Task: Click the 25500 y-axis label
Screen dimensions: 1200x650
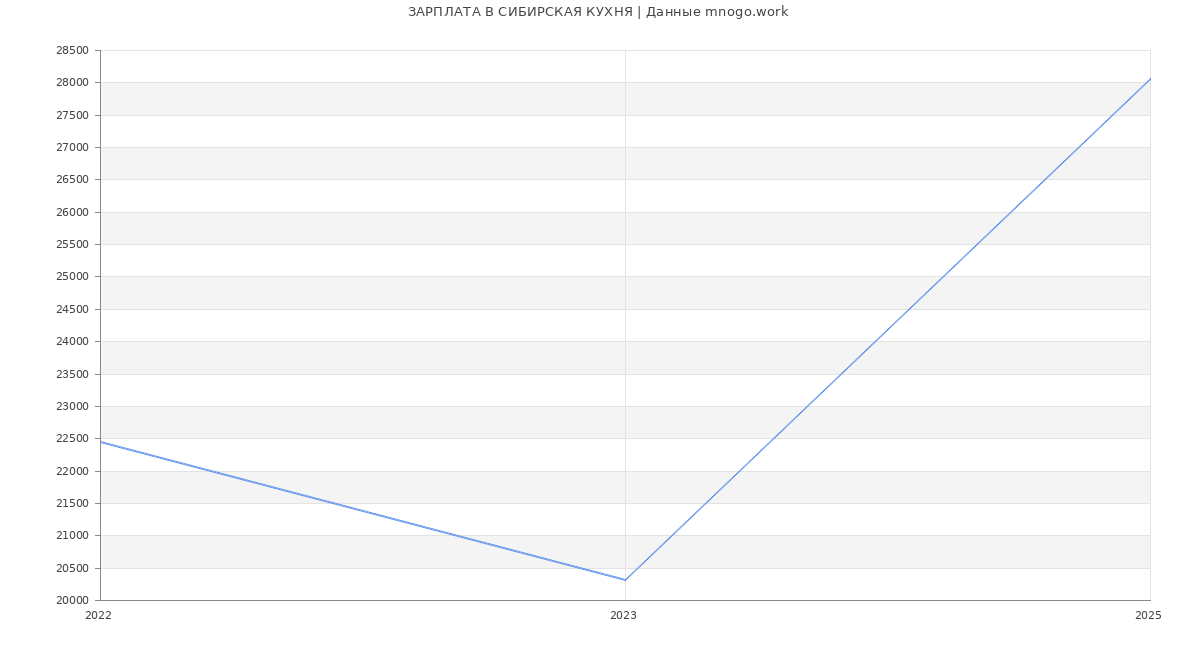Action: tap(72, 245)
